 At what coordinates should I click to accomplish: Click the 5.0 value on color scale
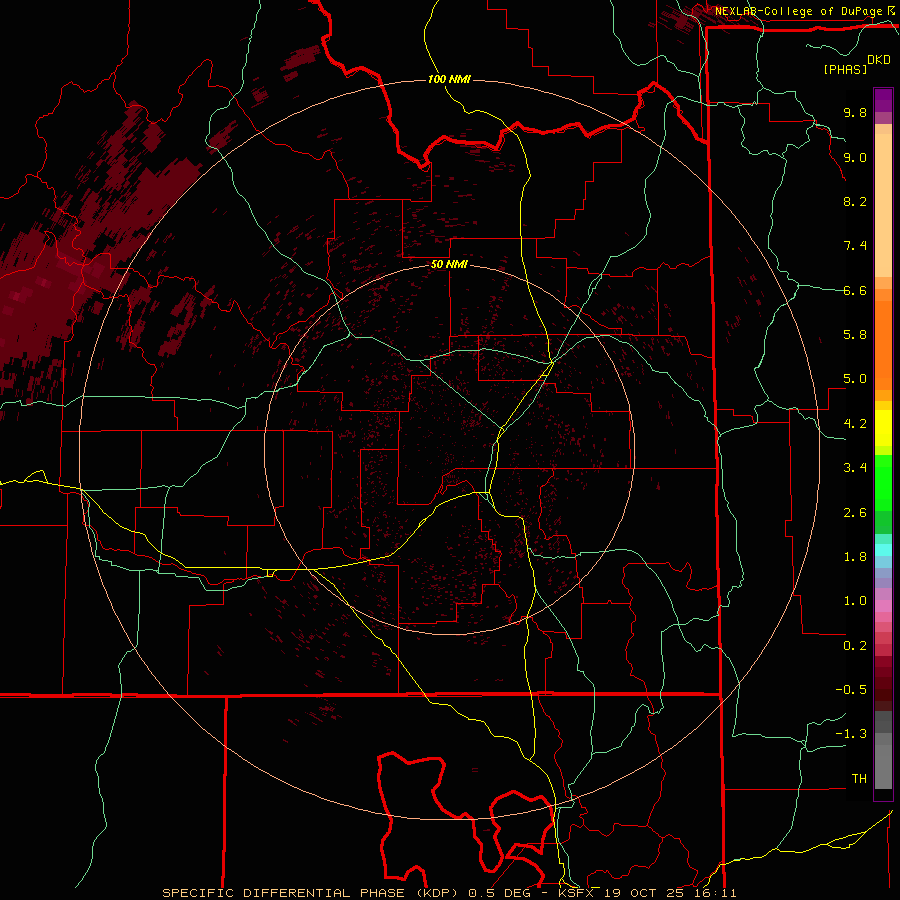pyautogui.click(x=855, y=379)
